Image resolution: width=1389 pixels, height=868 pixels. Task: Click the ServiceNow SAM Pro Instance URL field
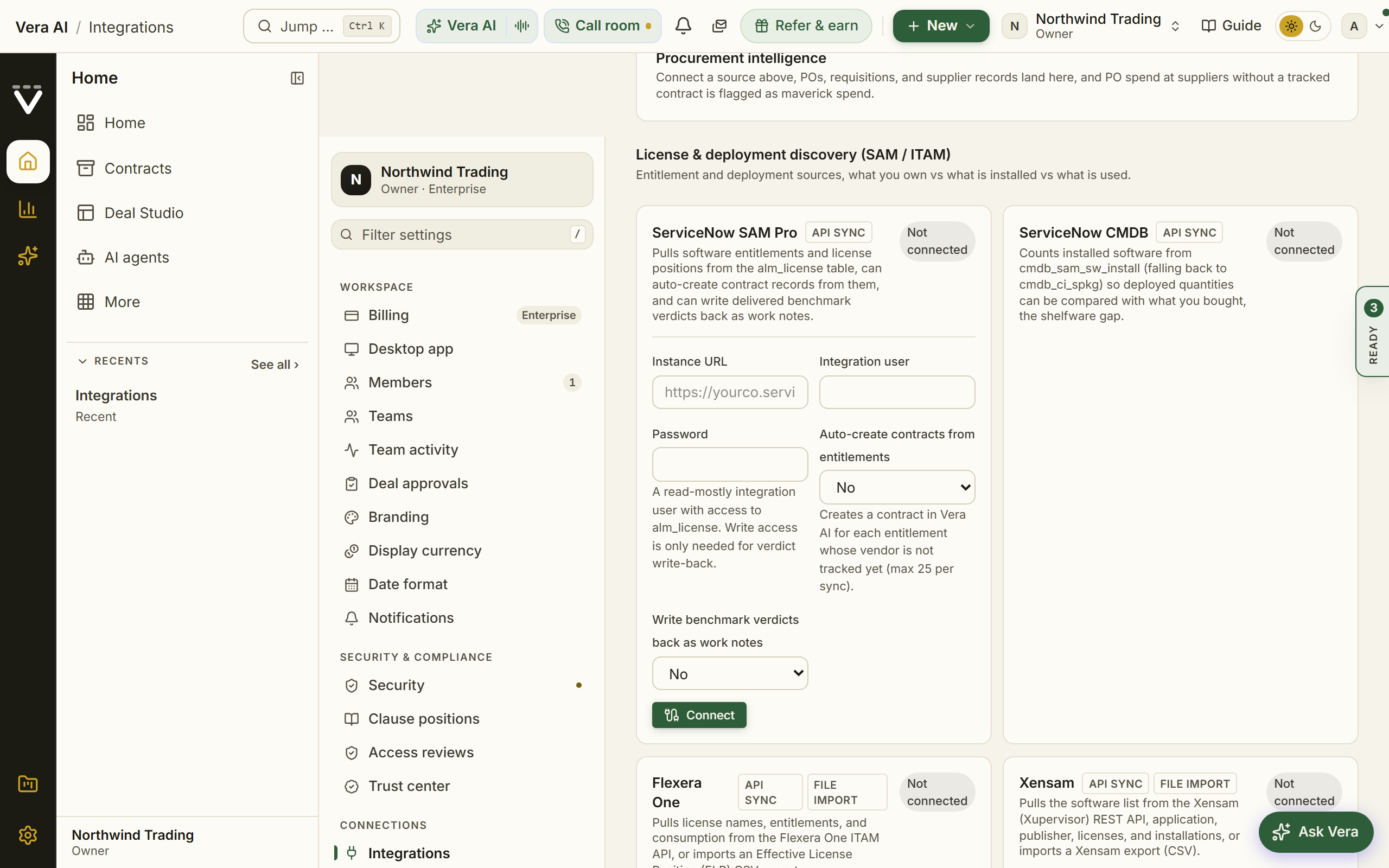pos(730,392)
